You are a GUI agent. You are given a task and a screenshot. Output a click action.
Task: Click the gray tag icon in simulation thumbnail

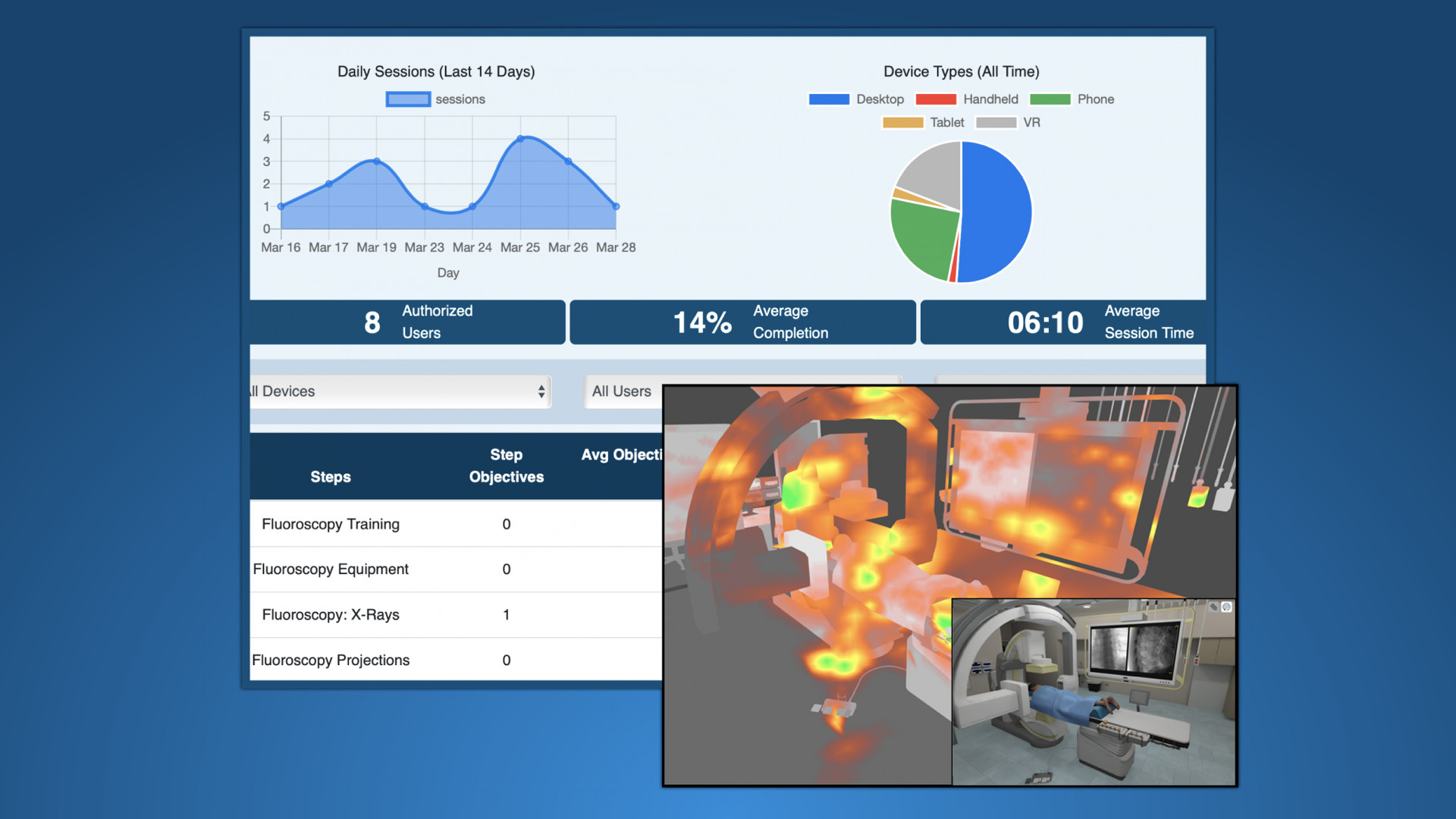1213,607
